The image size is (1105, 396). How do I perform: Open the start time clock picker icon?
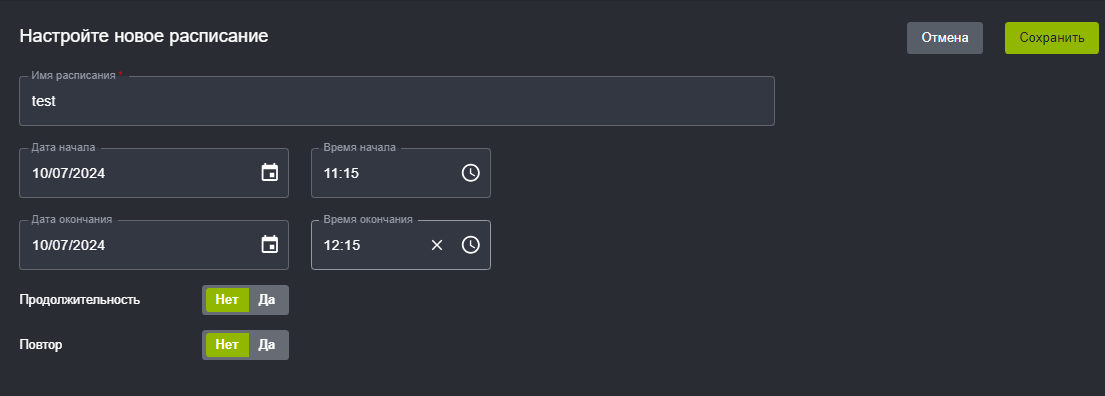point(471,173)
